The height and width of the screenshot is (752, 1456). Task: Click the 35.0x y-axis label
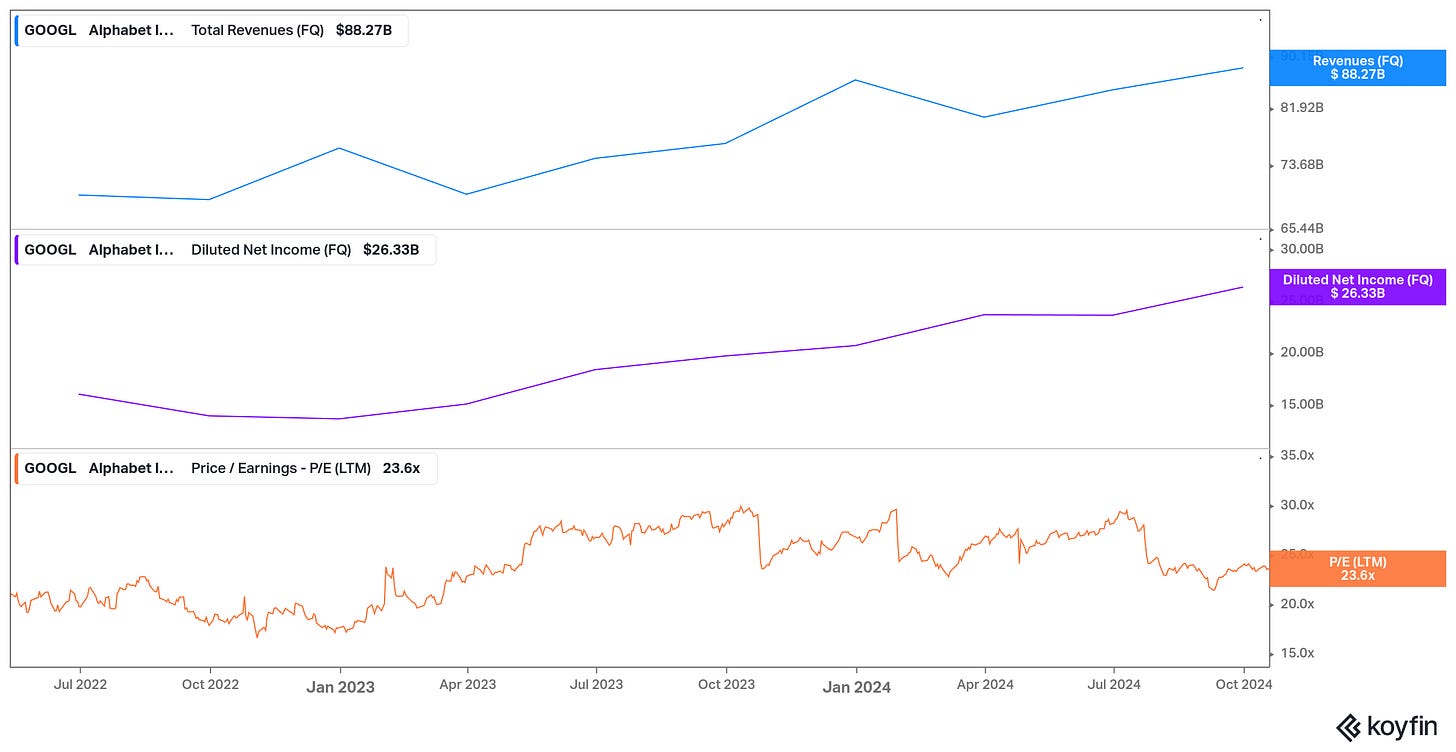[x=1297, y=455]
